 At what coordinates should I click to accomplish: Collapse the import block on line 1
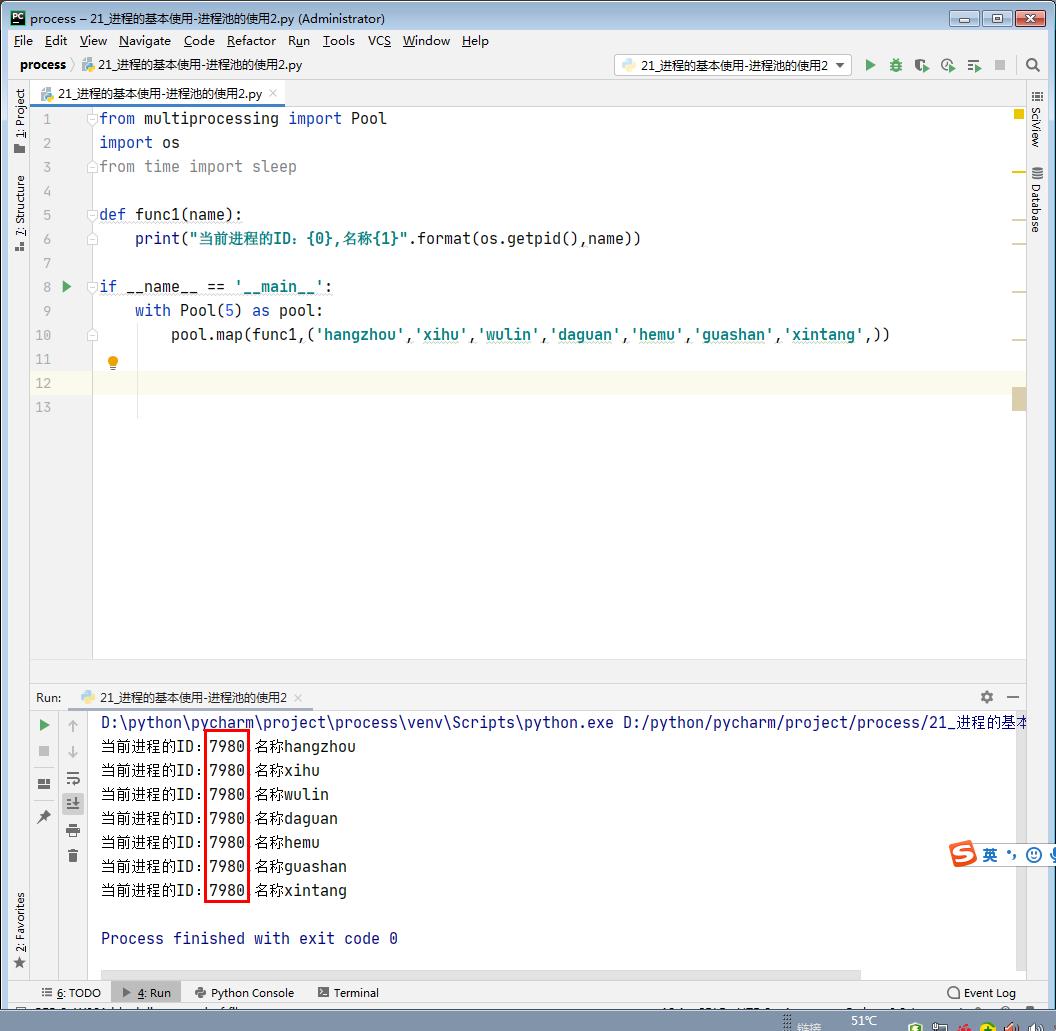tap(92, 119)
